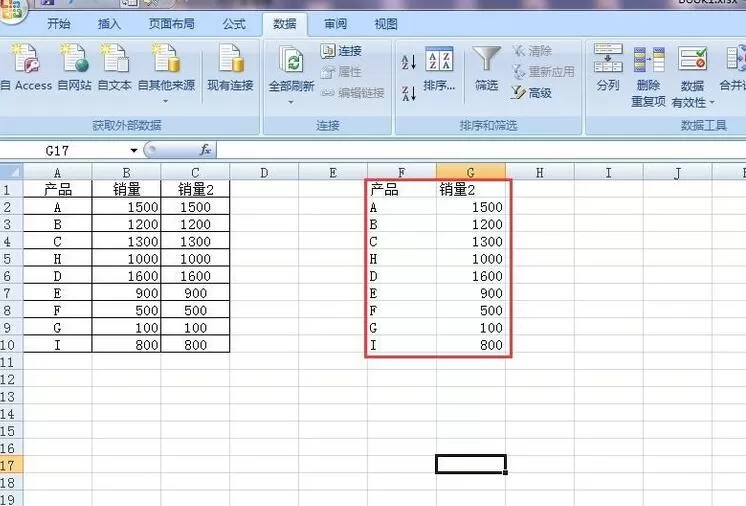Image resolution: width=746 pixels, height=506 pixels.
Task: Select cell F3 containing B
Action: (402, 224)
